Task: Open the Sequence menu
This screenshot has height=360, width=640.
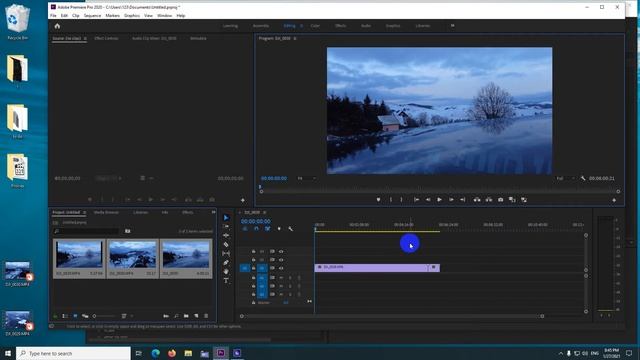Action: pyautogui.click(x=92, y=16)
